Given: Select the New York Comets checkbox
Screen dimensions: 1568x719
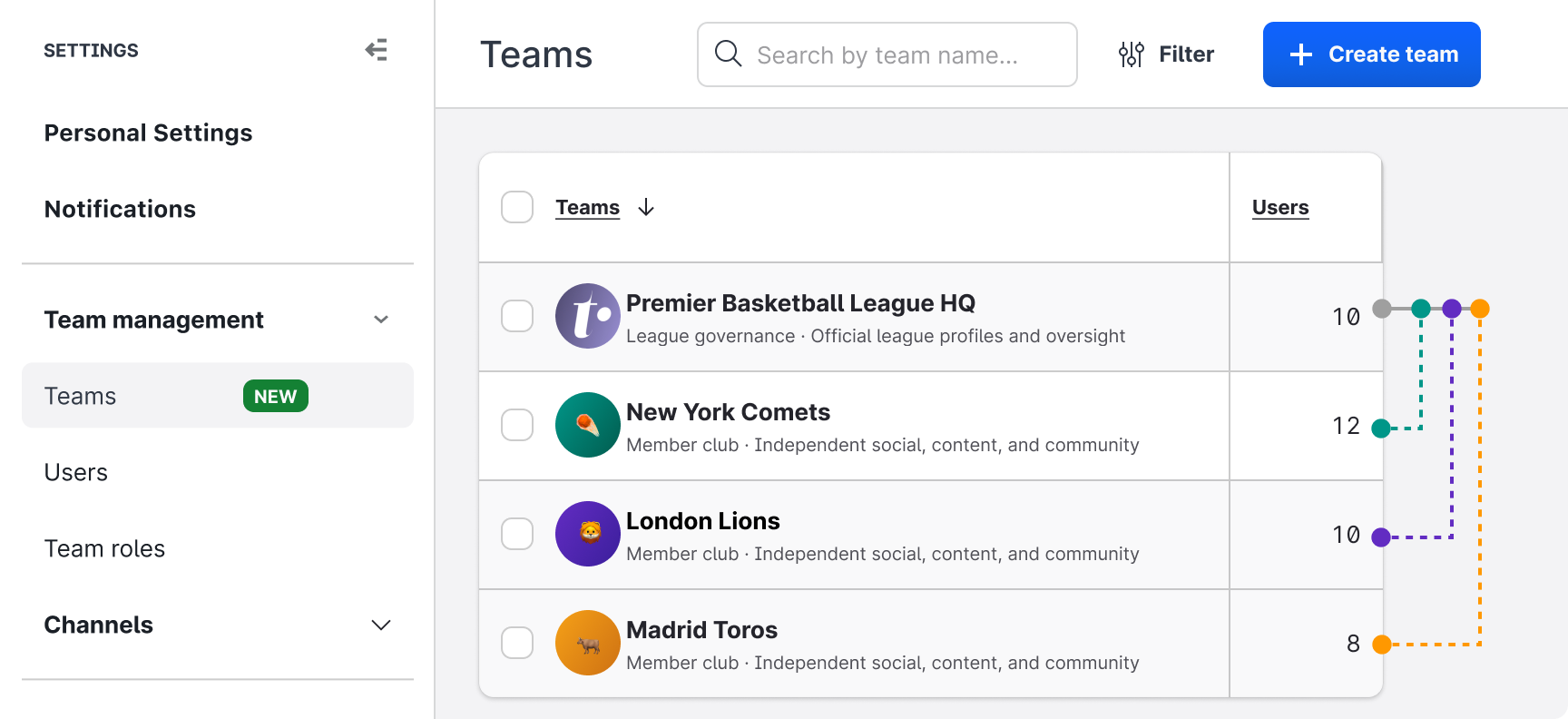Looking at the screenshot, I should (517, 425).
